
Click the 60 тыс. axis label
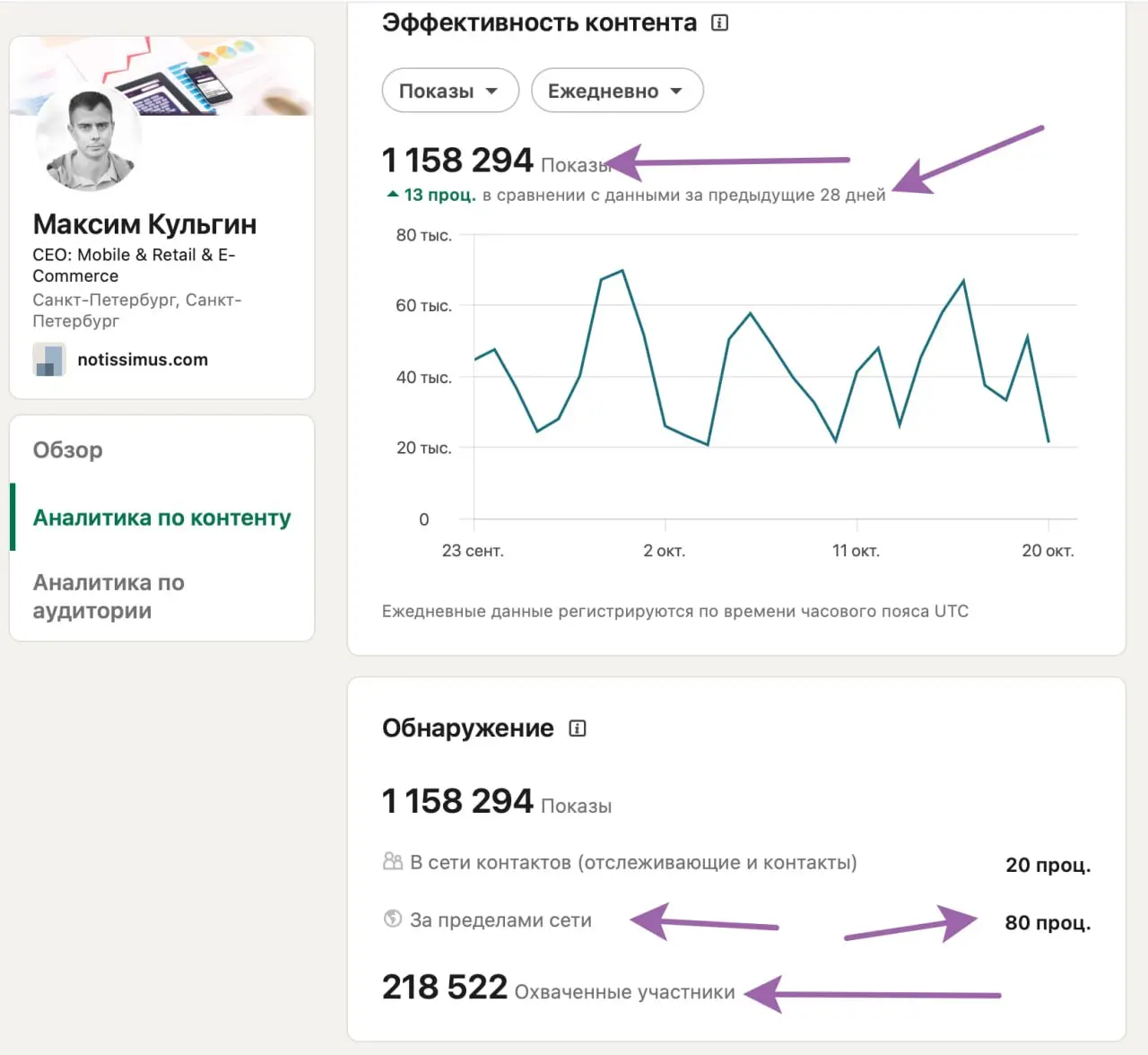(423, 306)
